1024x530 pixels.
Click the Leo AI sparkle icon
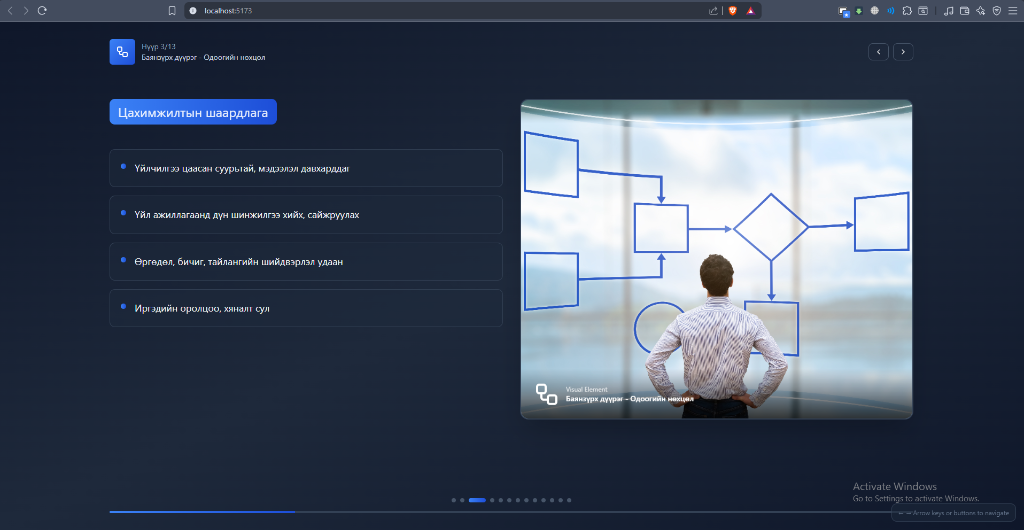[x=981, y=10]
